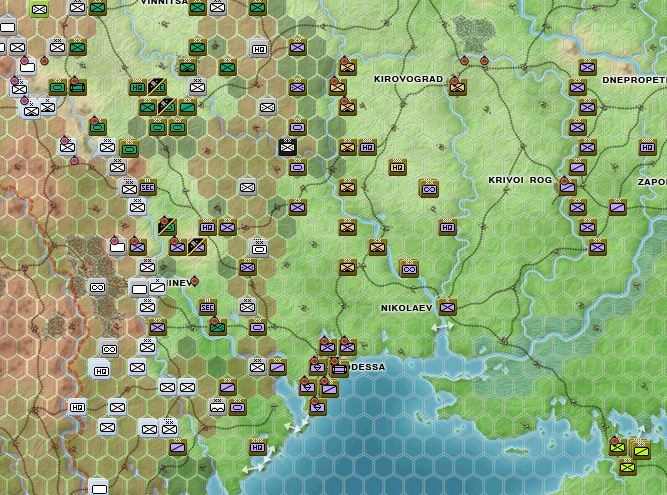Select the olive infinity-symbol counter east of the yellow HQ
This screenshot has width=667, height=495.
pos(428,189)
